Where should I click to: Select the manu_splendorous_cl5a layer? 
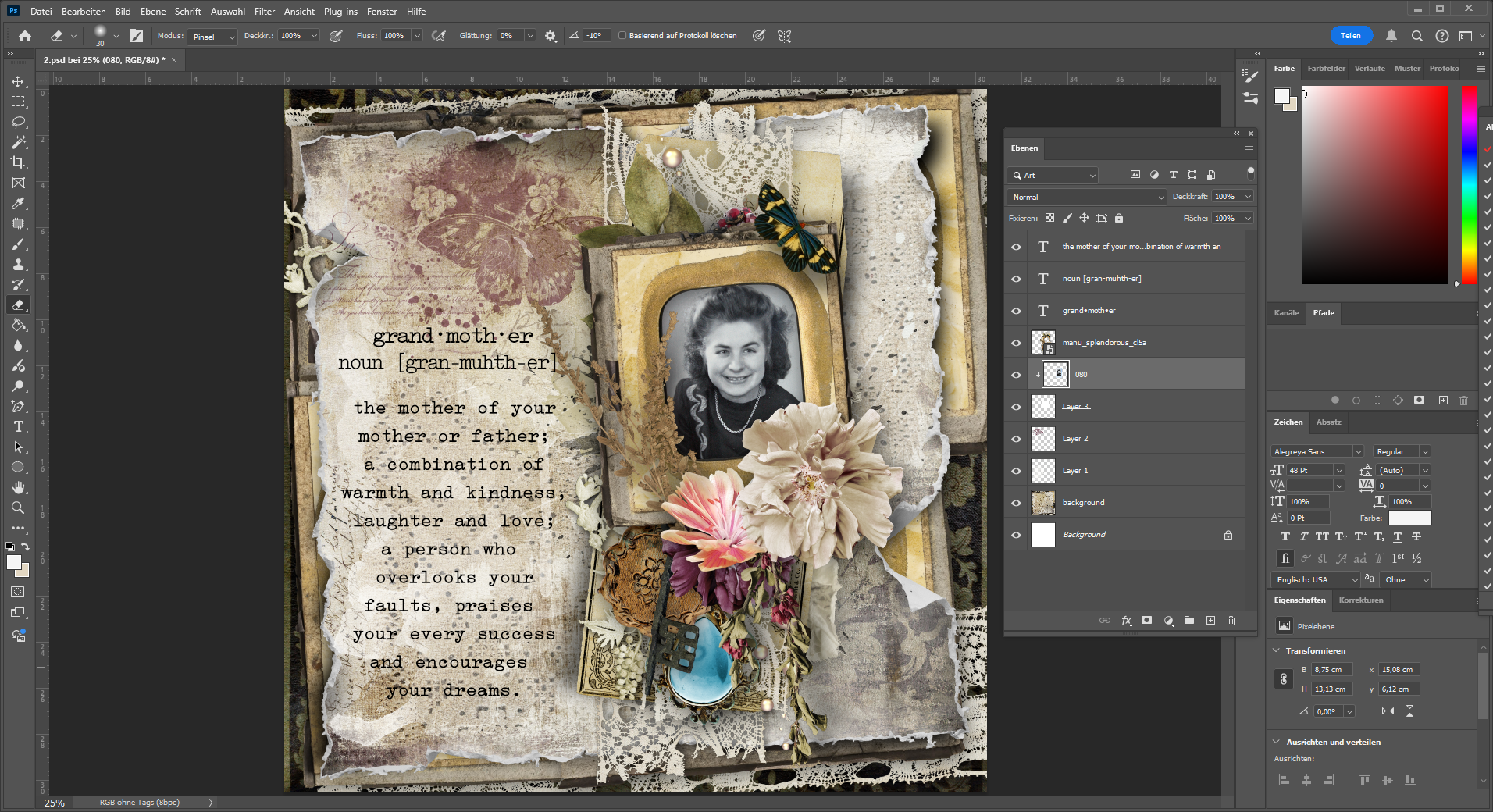(x=1104, y=343)
